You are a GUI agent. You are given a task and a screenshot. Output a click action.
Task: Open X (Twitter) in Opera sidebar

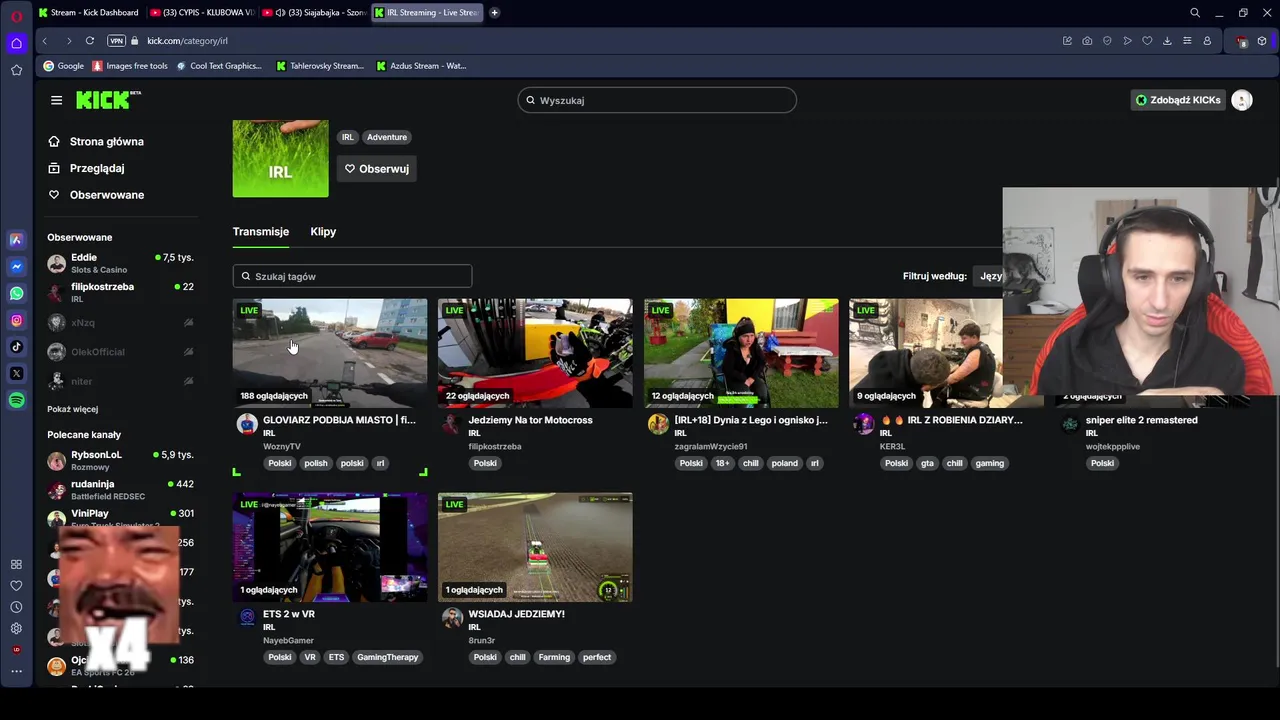(16, 374)
